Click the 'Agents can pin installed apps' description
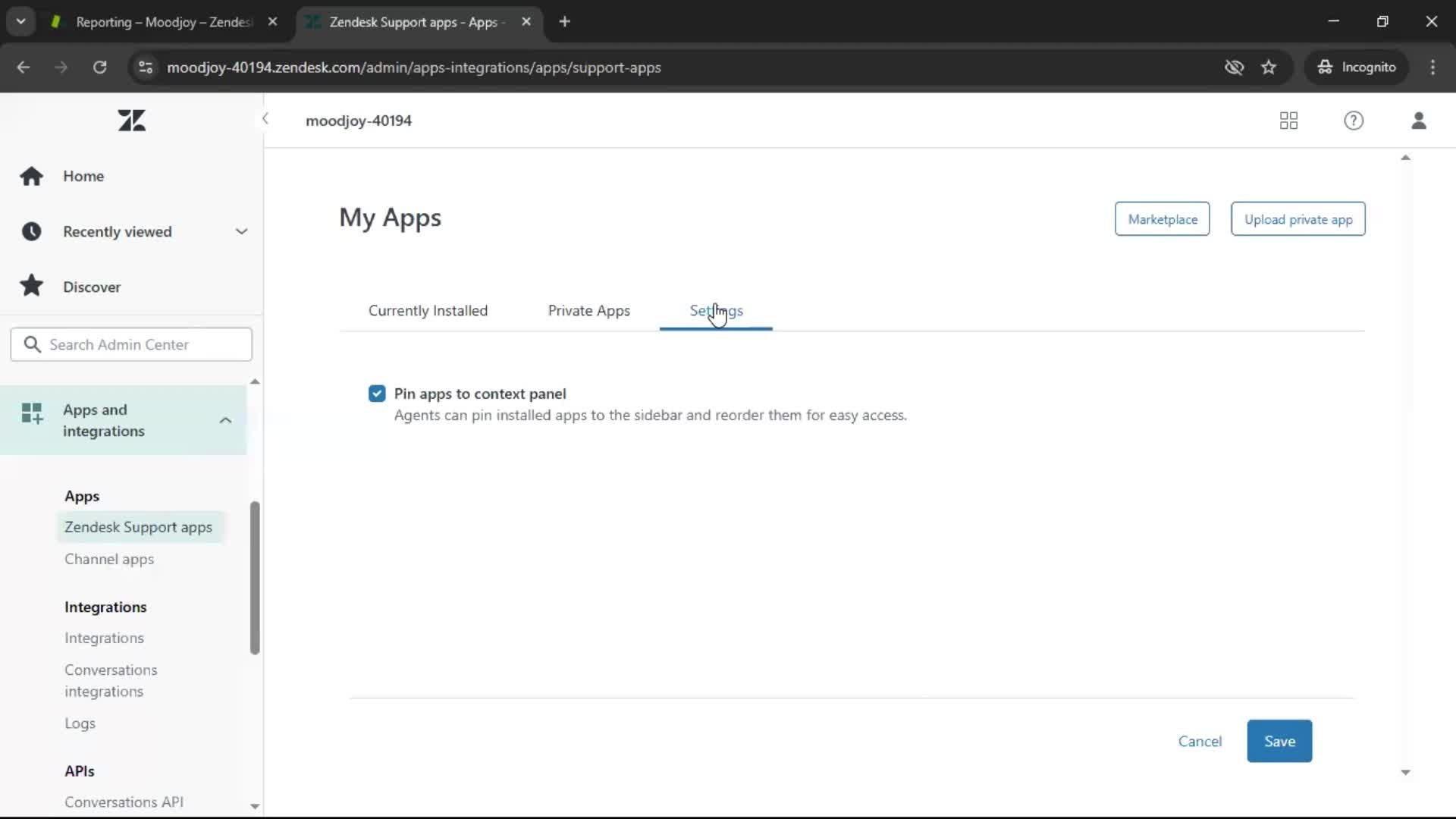This screenshot has height=819, width=1456. click(651, 416)
